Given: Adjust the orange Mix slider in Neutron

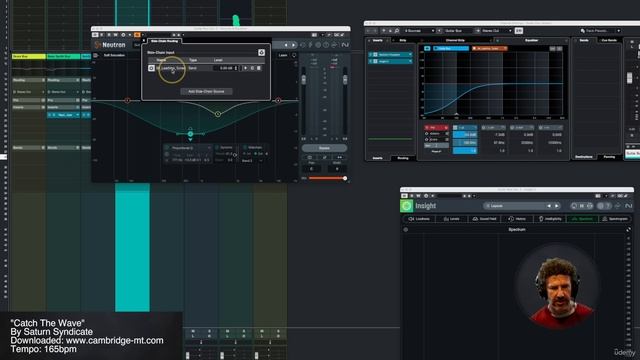Looking at the screenshot, I should (x=328, y=178).
